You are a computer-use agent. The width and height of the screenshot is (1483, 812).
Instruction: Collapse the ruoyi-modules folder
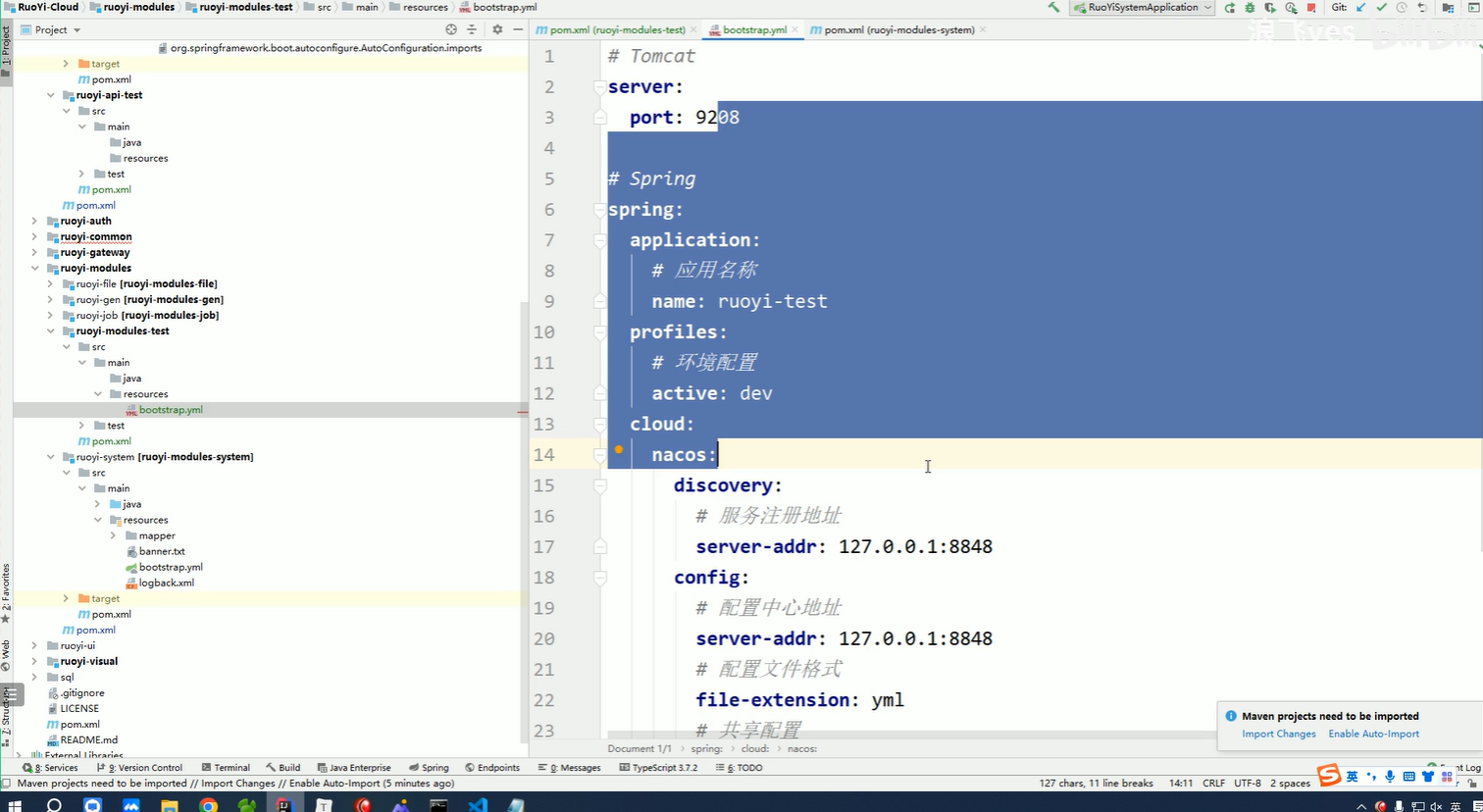click(35, 268)
